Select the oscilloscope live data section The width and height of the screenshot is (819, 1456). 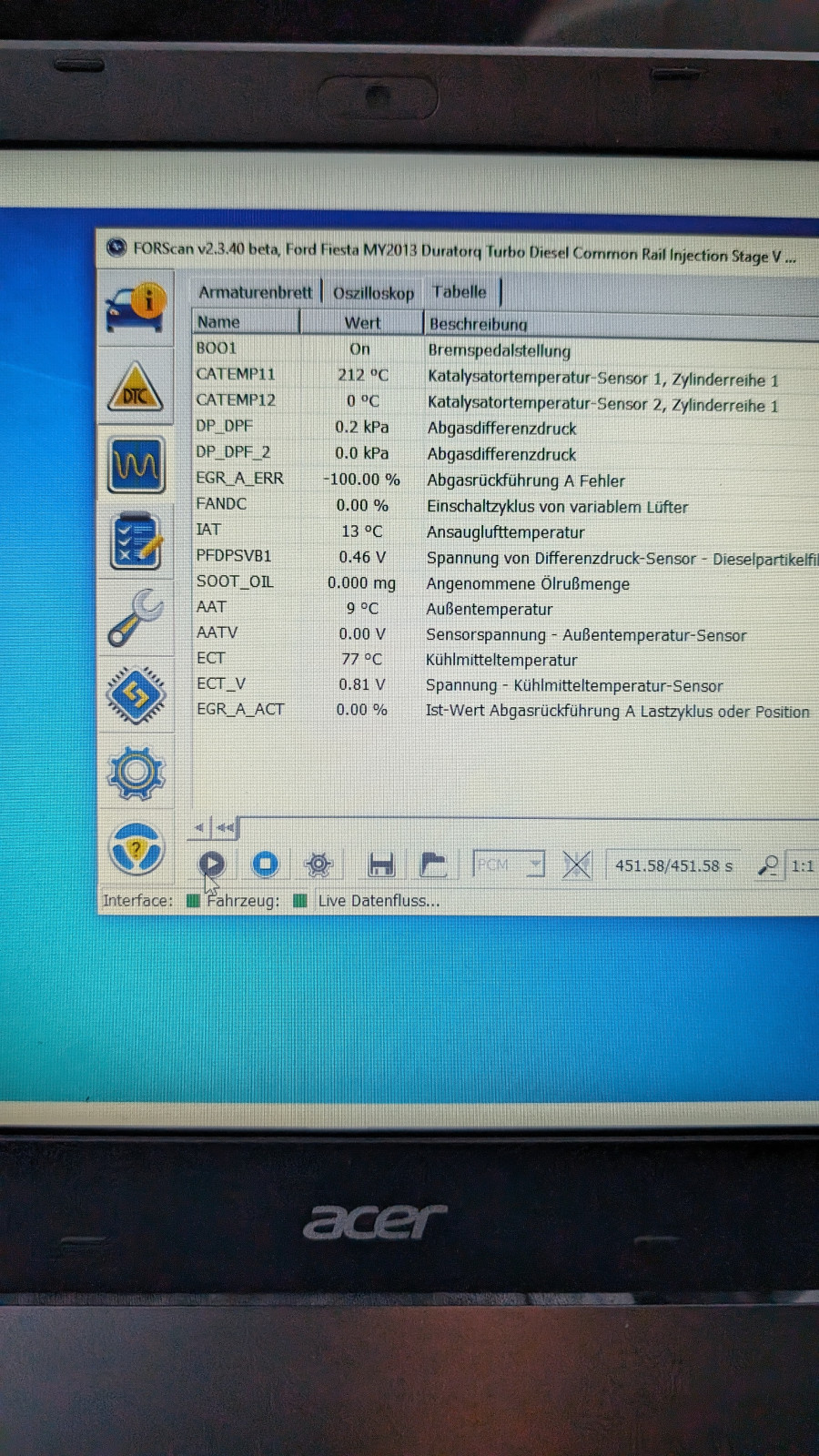(x=136, y=465)
